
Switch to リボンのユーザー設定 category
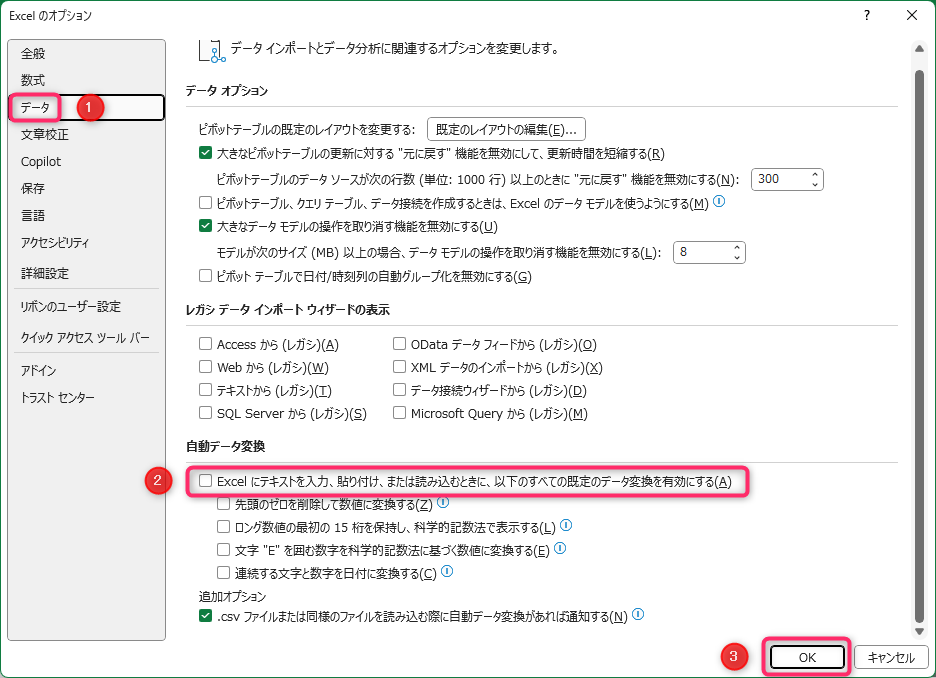tap(70, 307)
